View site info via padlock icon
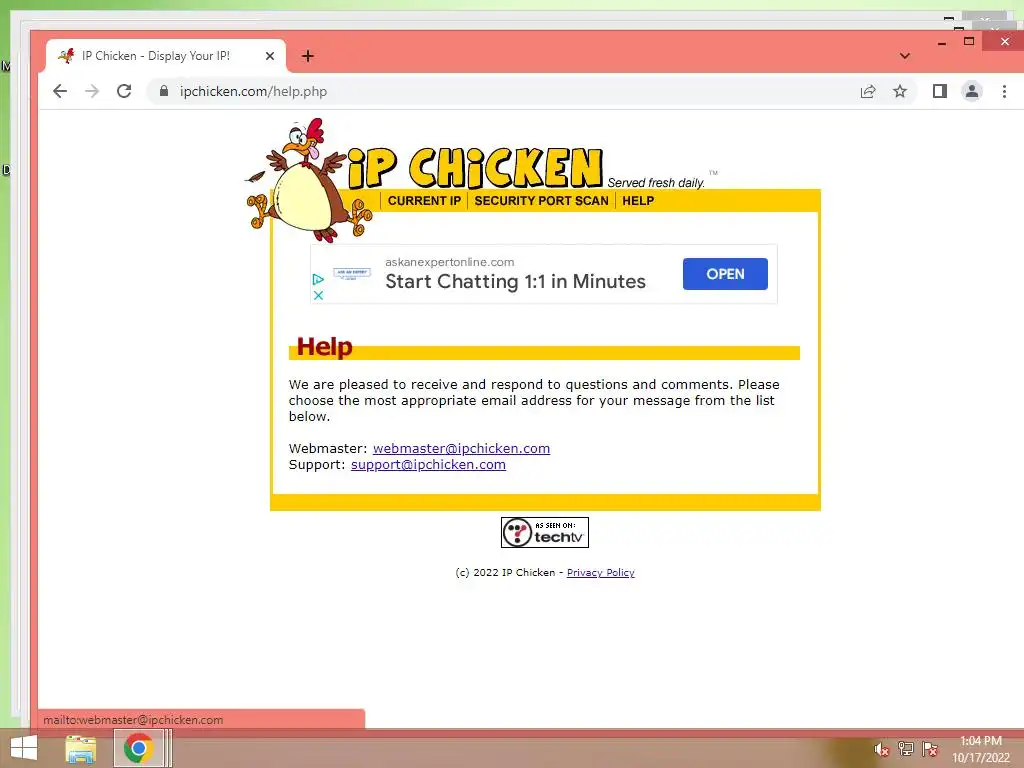 (164, 91)
